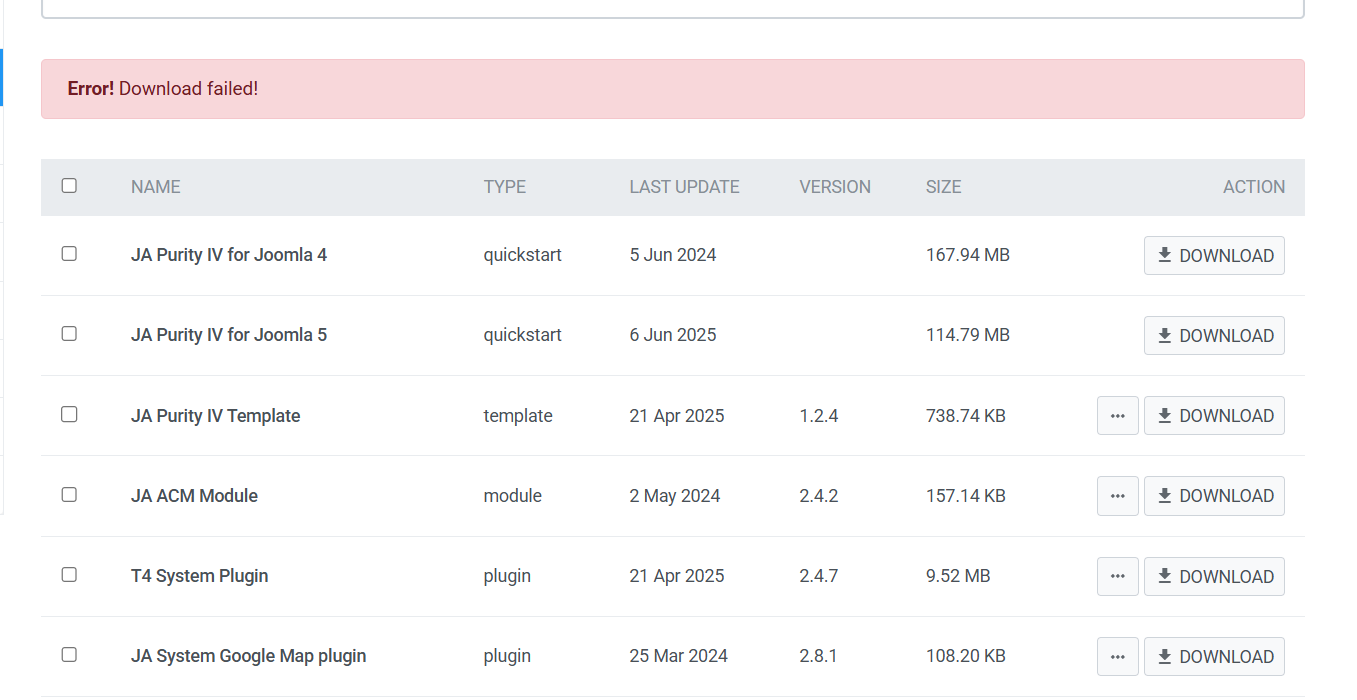The width and height of the screenshot is (1357, 700).
Task: Click the 6 Jun 2025 date
Action: 673,335
